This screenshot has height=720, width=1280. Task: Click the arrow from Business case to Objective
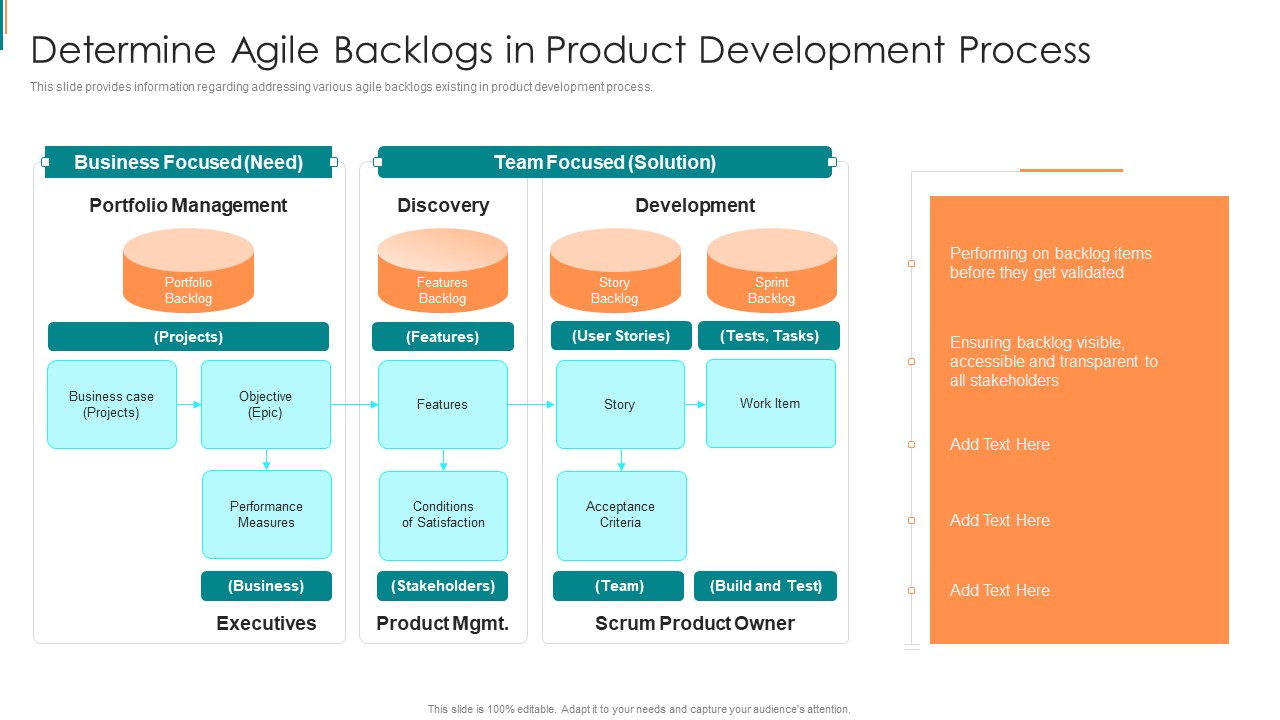pos(189,404)
